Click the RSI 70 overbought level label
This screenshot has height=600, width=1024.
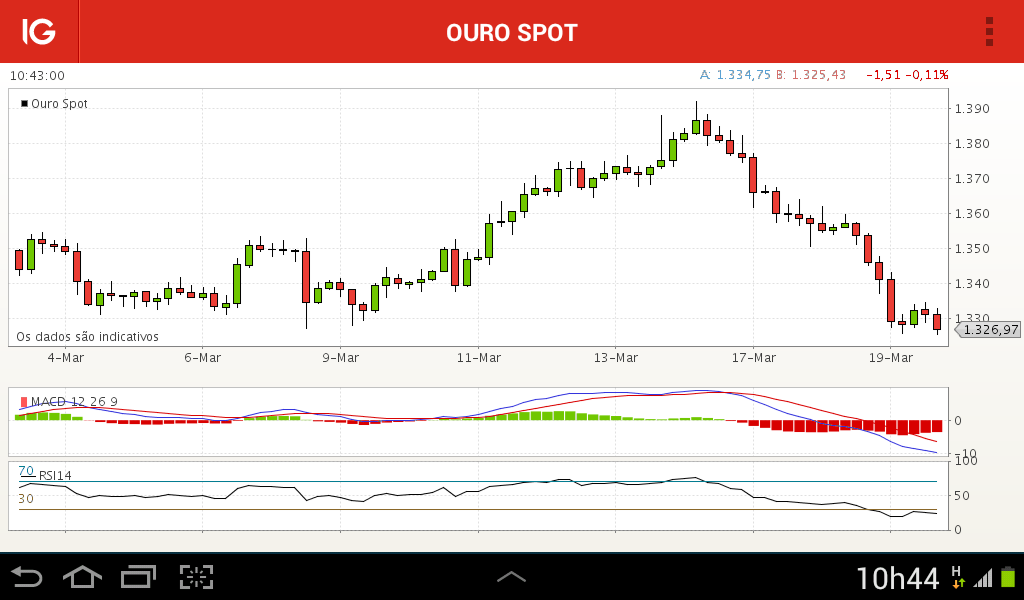click(26, 471)
